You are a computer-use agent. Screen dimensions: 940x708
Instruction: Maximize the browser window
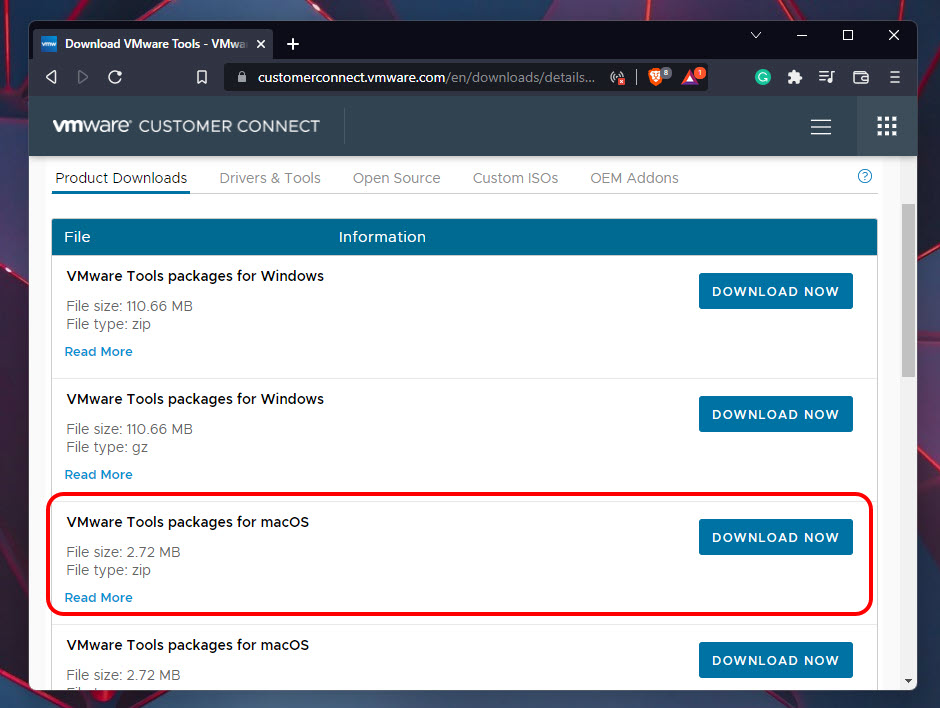(848, 35)
